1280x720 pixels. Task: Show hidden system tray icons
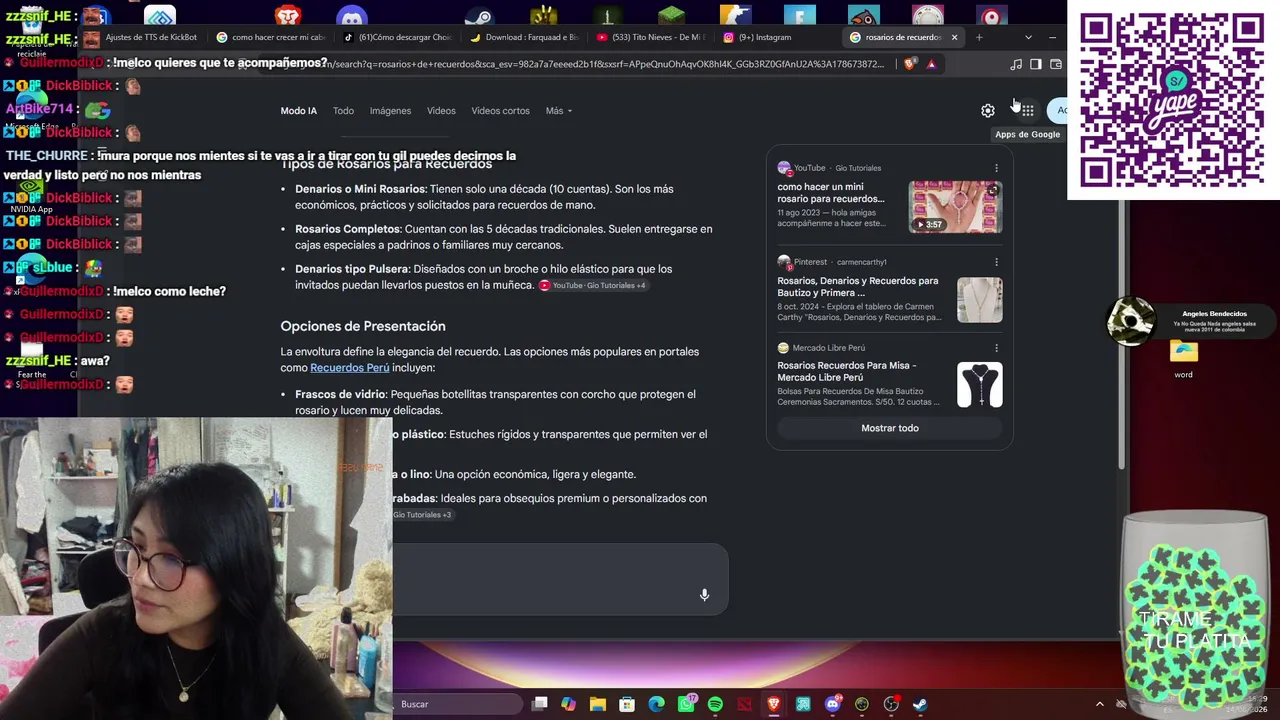1100,704
